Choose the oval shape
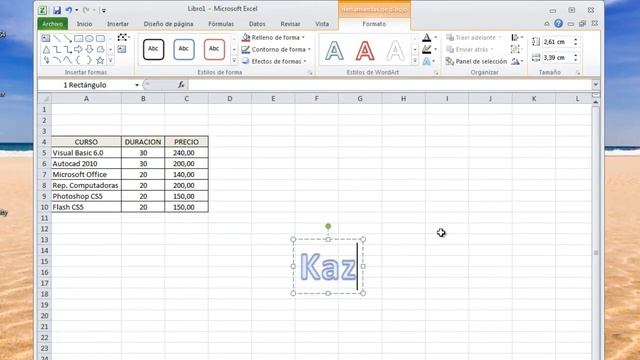The height and width of the screenshot is (360, 640). pos(89,38)
